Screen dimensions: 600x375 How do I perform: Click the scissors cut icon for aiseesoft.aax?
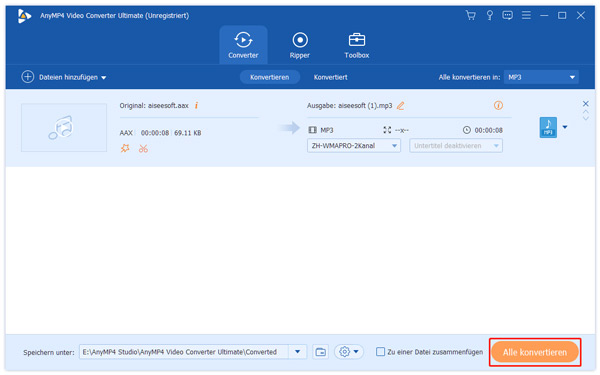[143, 148]
